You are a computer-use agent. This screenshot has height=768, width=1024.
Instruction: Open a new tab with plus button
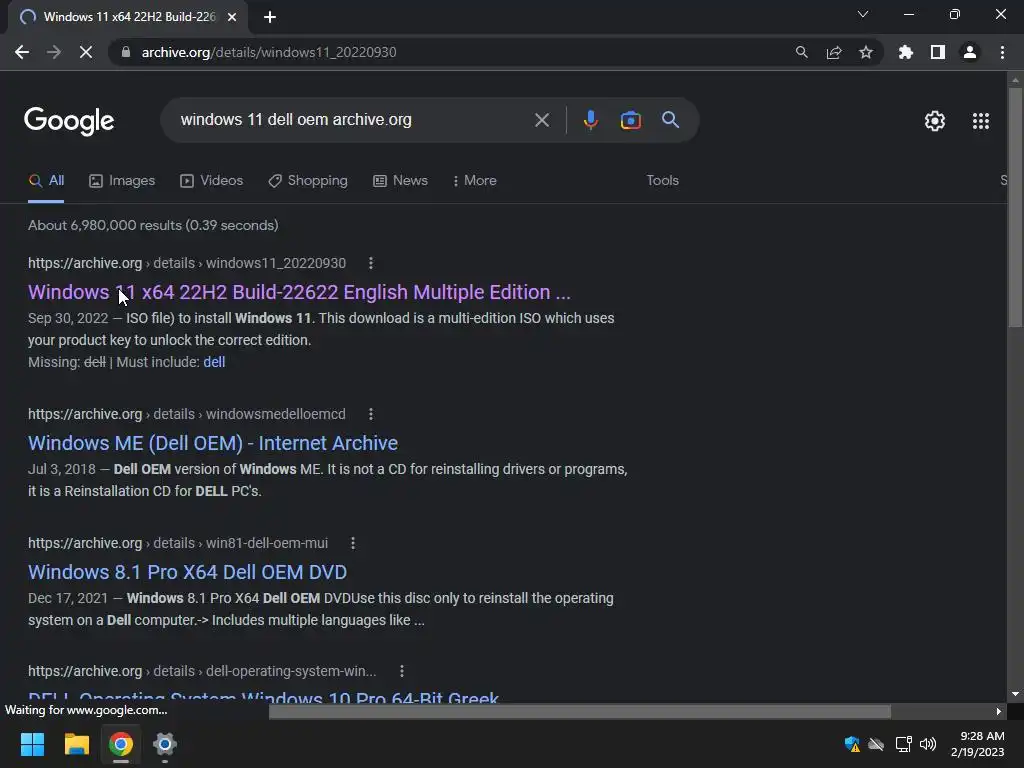270,17
